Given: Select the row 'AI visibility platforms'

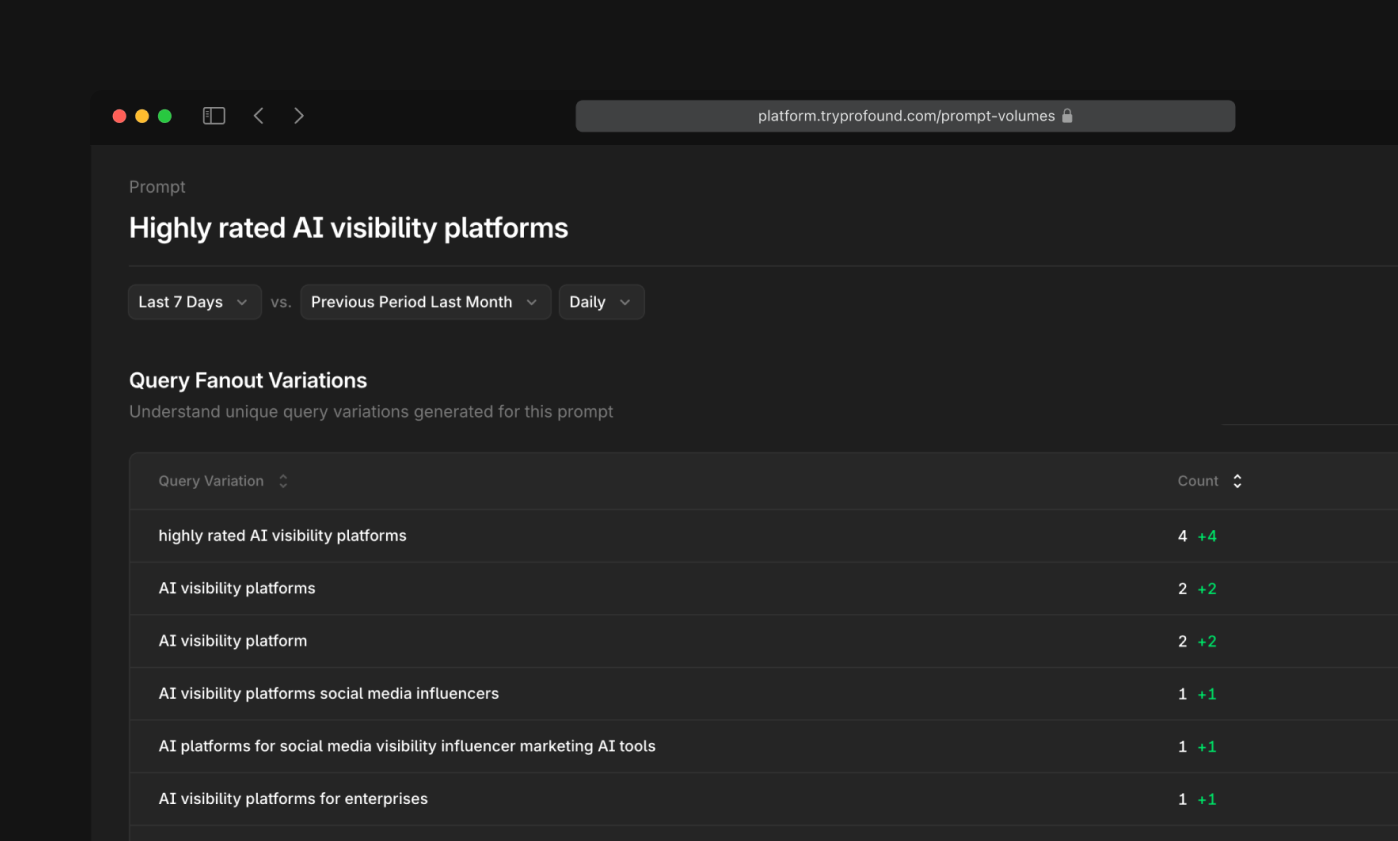Looking at the screenshot, I should pos(764,589).
